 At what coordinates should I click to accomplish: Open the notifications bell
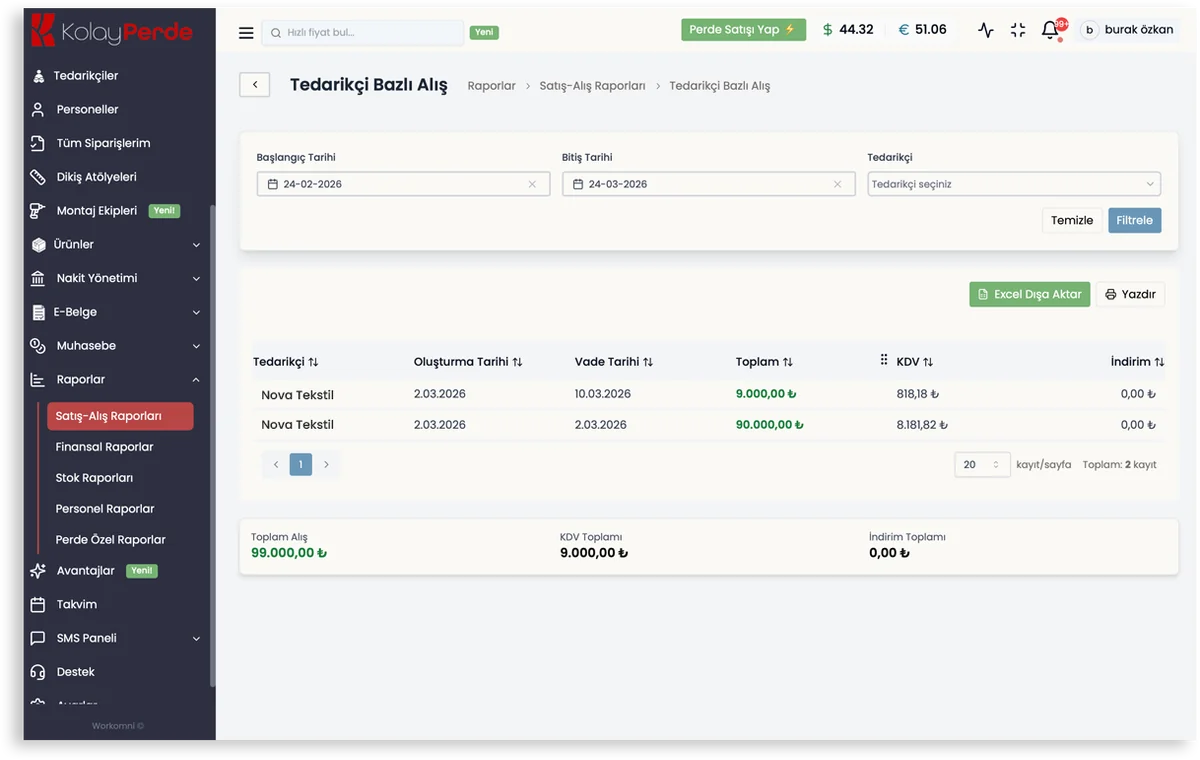click(1050, 30)
